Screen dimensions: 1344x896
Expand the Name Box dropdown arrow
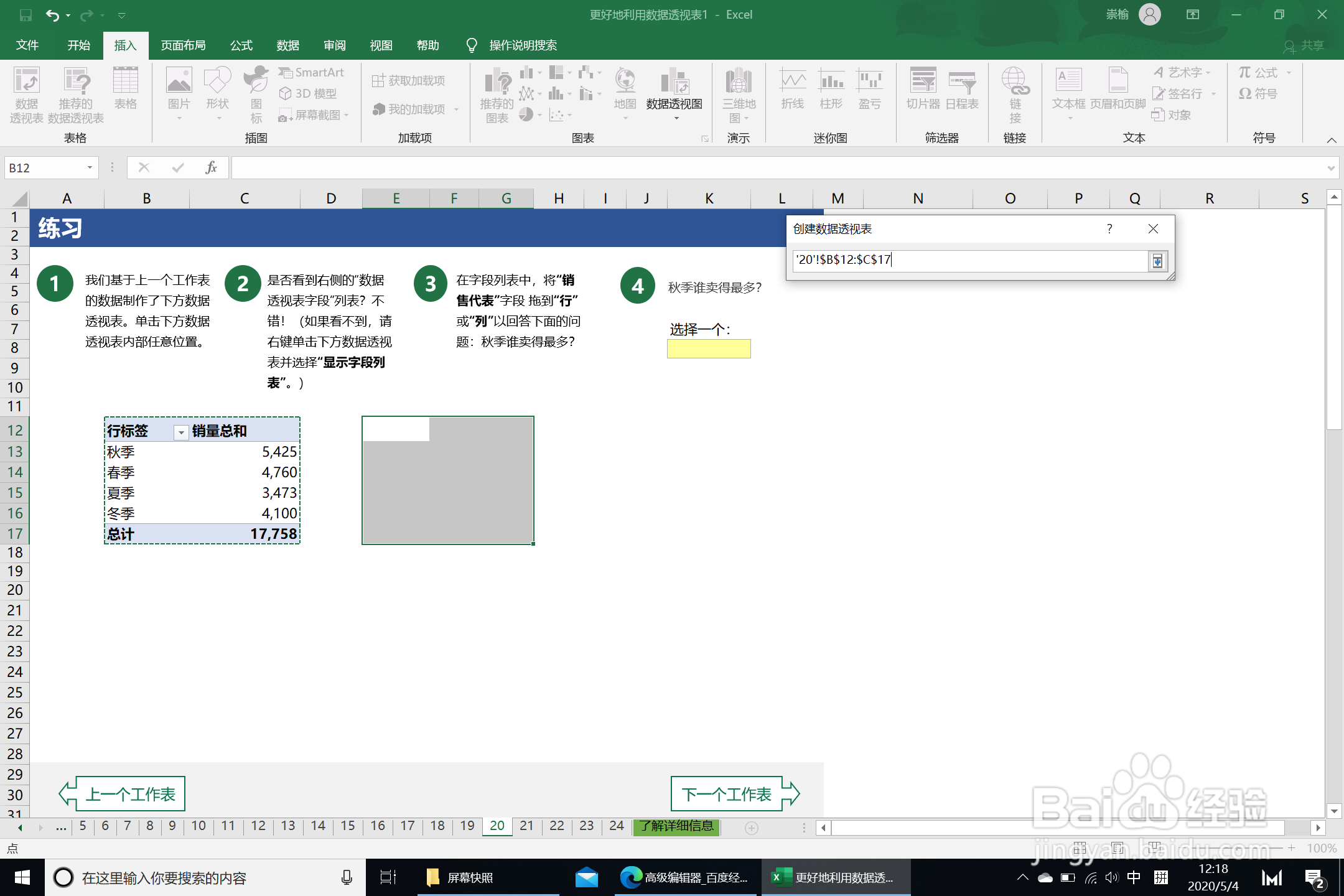(x=90, y=167)
